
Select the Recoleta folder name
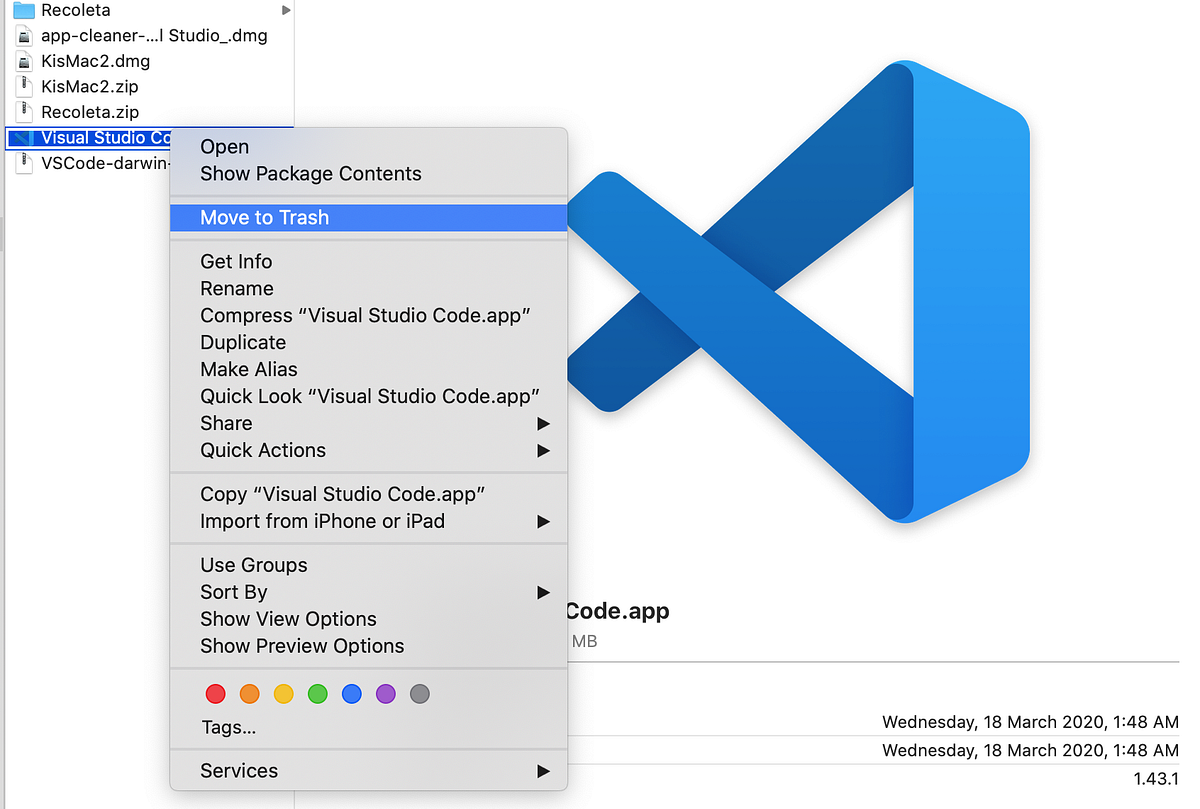76,10
